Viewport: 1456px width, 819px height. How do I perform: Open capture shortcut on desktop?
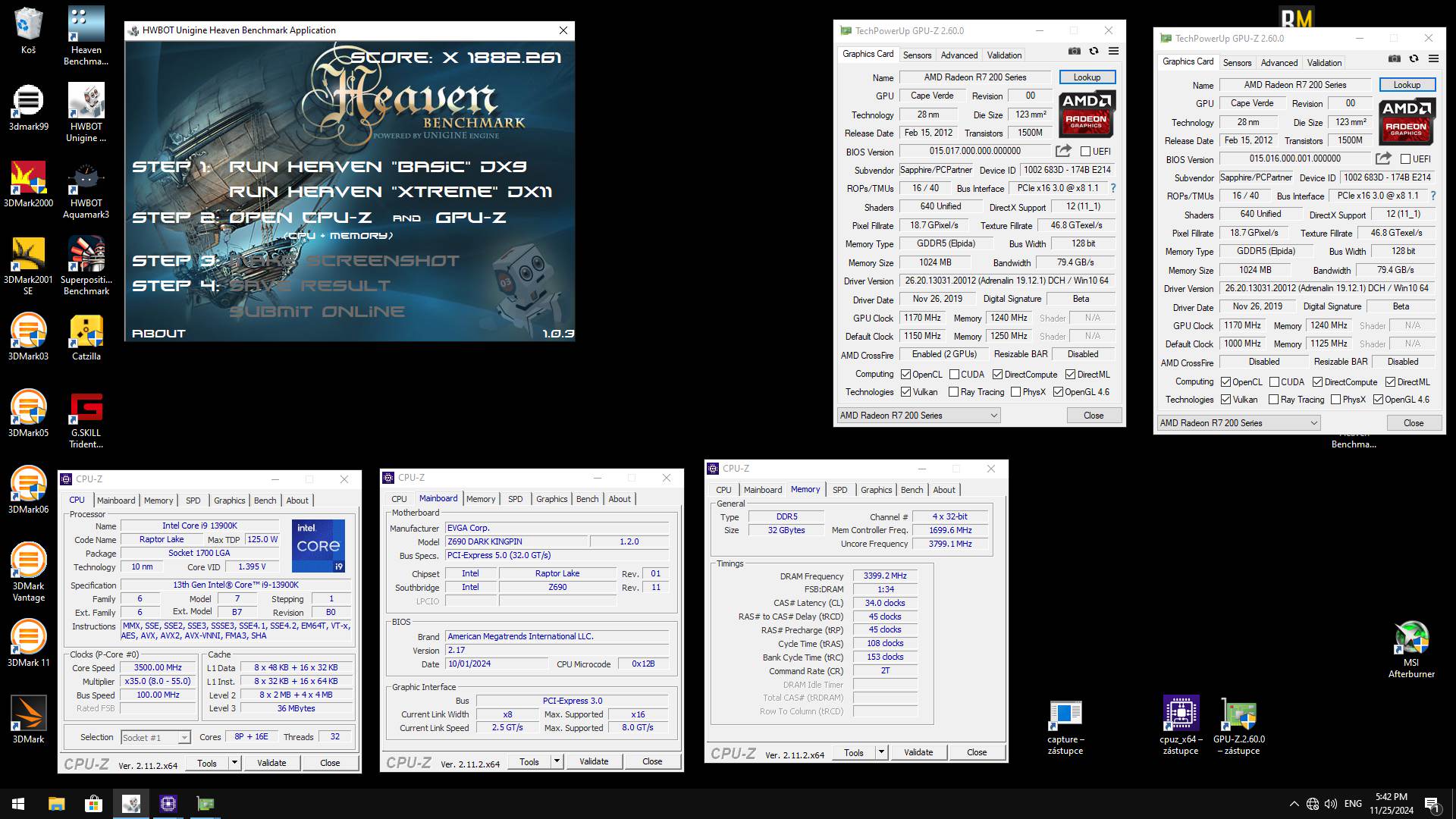pyautogui.click(x=1065, y=726)
